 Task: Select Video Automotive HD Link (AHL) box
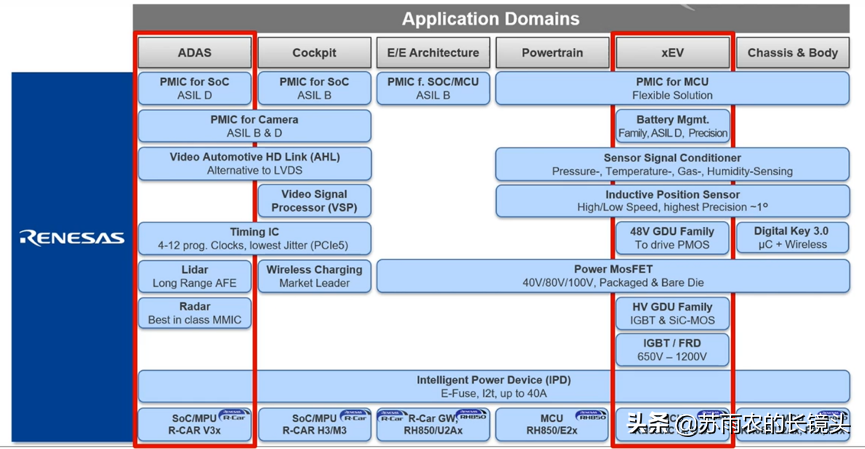(255, 164)
